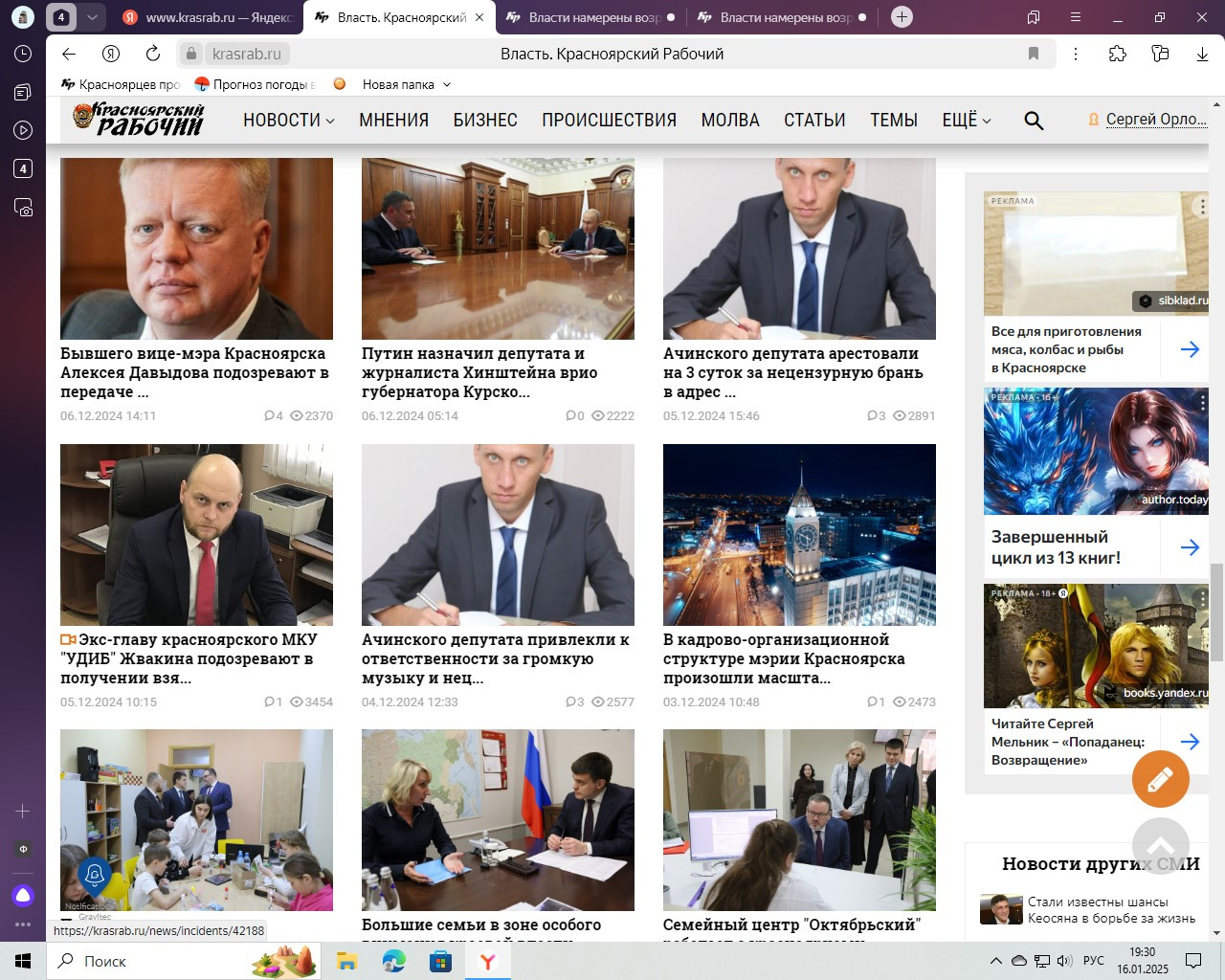The width and height of the screenshot is (1225, 980).
Task: Open downloads arrow icon in toolbar
Action: click(1202, 54)
